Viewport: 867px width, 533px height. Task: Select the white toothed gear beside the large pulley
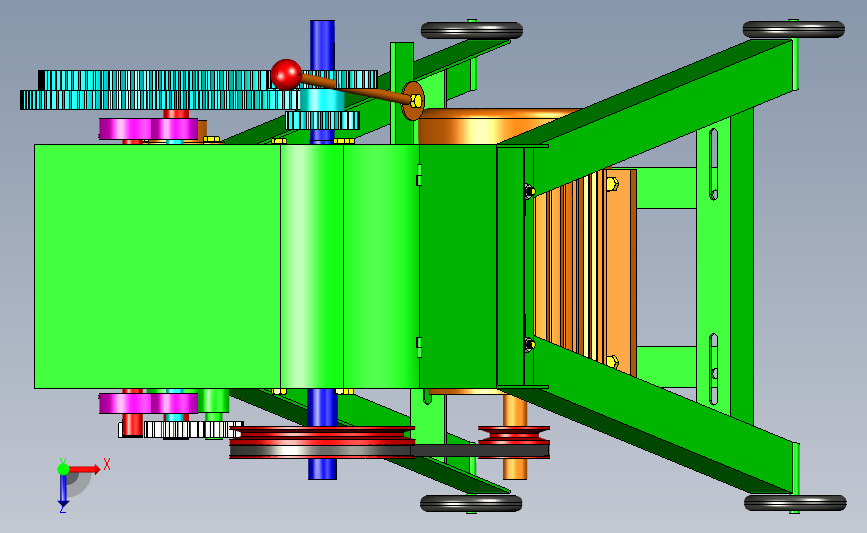coord(192,430)
